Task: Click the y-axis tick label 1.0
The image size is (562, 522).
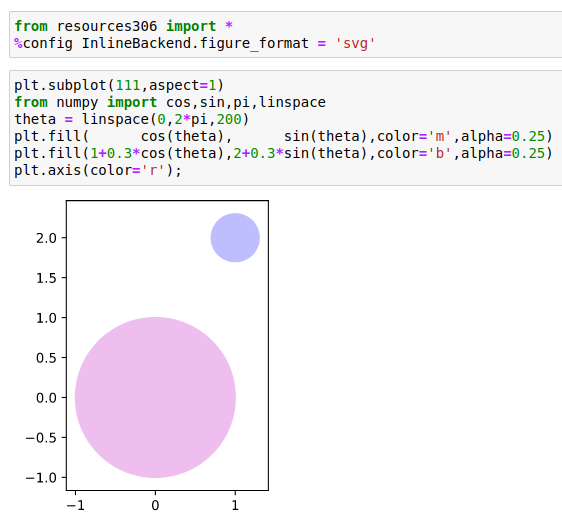Action: pyautogui.click(x=46, y=318)
